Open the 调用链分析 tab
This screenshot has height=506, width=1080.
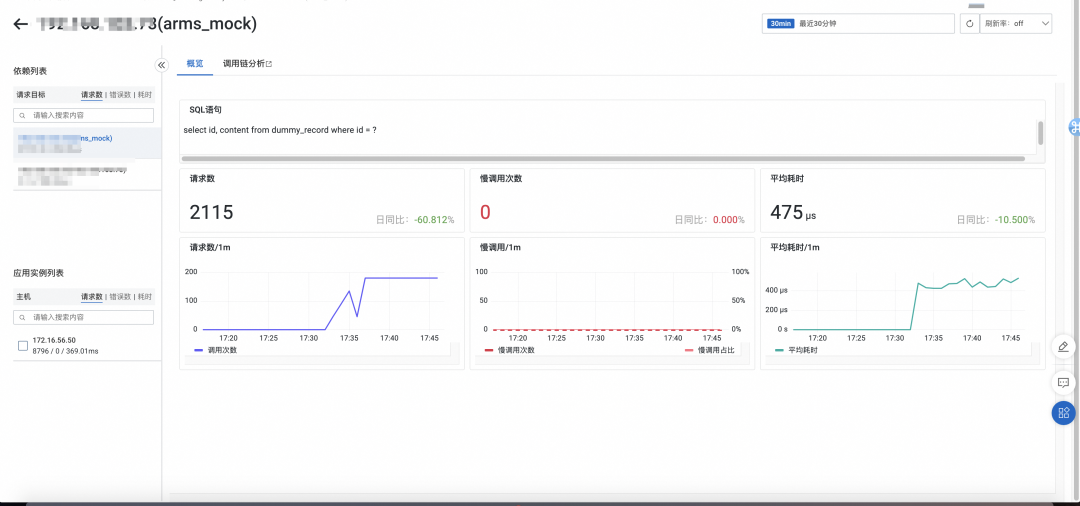(247, 64)
